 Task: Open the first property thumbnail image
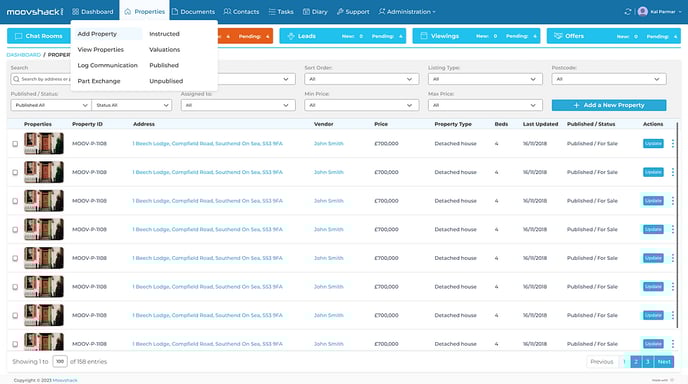click(43, 144)
